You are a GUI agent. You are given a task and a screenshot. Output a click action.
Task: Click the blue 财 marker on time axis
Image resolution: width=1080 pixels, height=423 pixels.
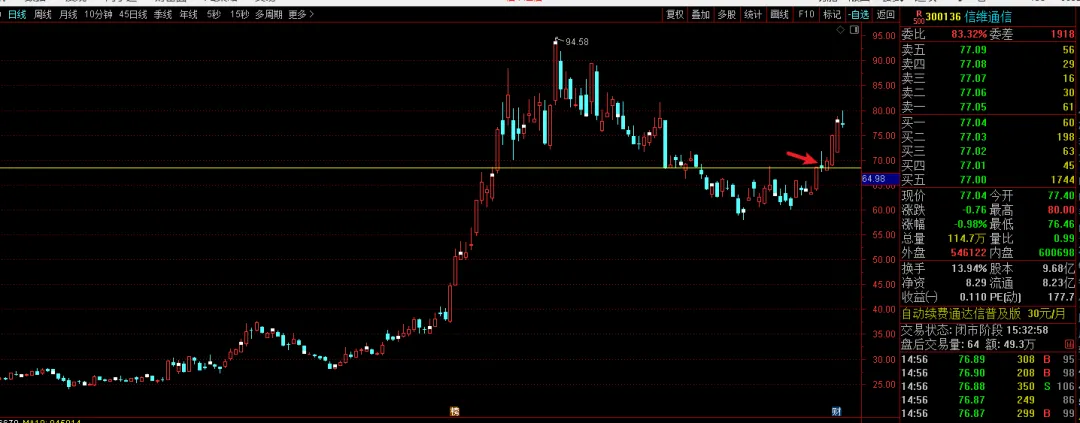(836, 411)
